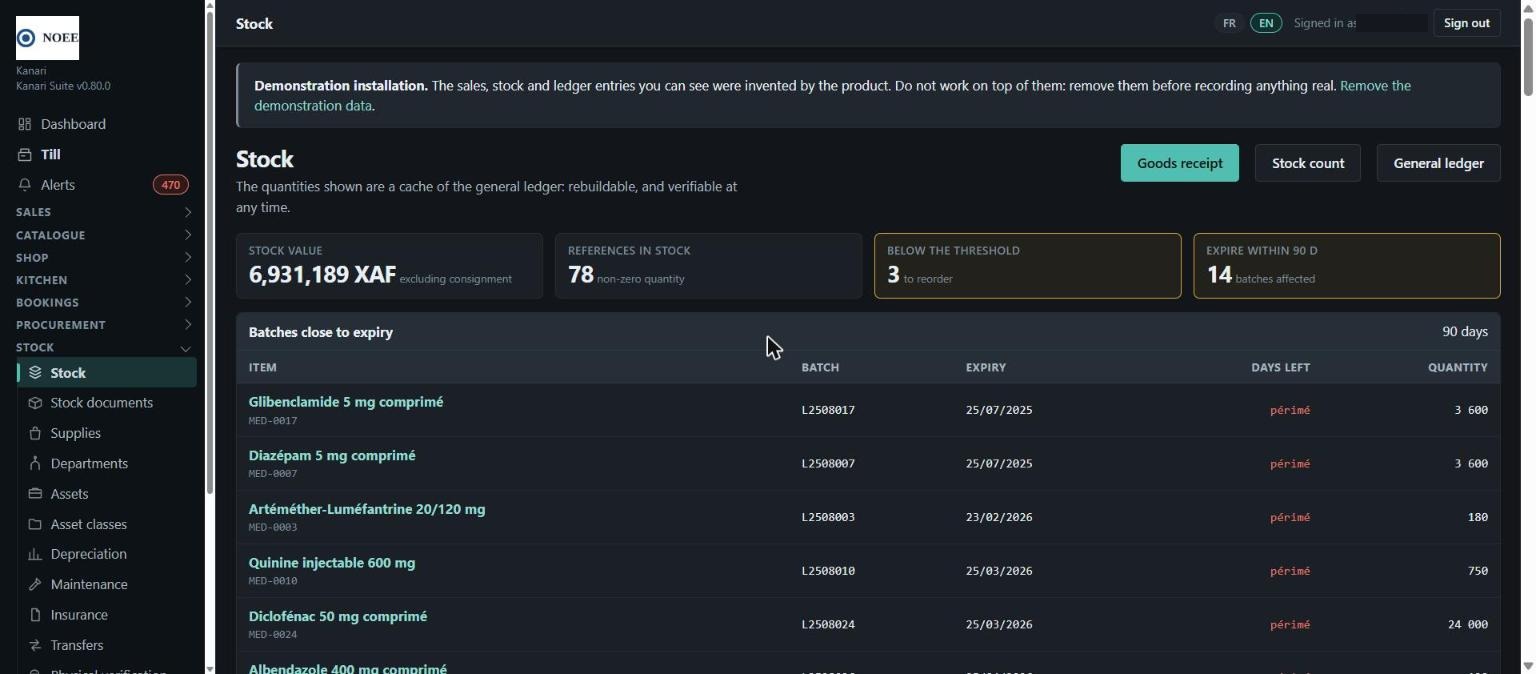Screen dimensions: 1536x674
Task: Click the 470 alerts count badge
Action: coord(171,185)
